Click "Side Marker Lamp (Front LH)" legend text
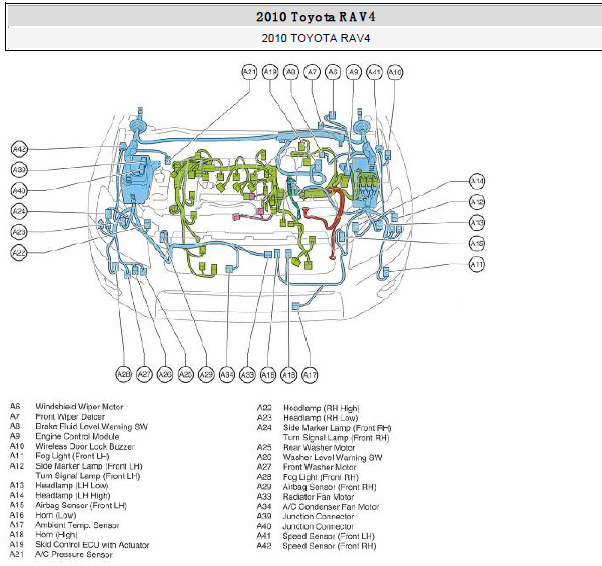The image size is (602, 566). (89, 466)
